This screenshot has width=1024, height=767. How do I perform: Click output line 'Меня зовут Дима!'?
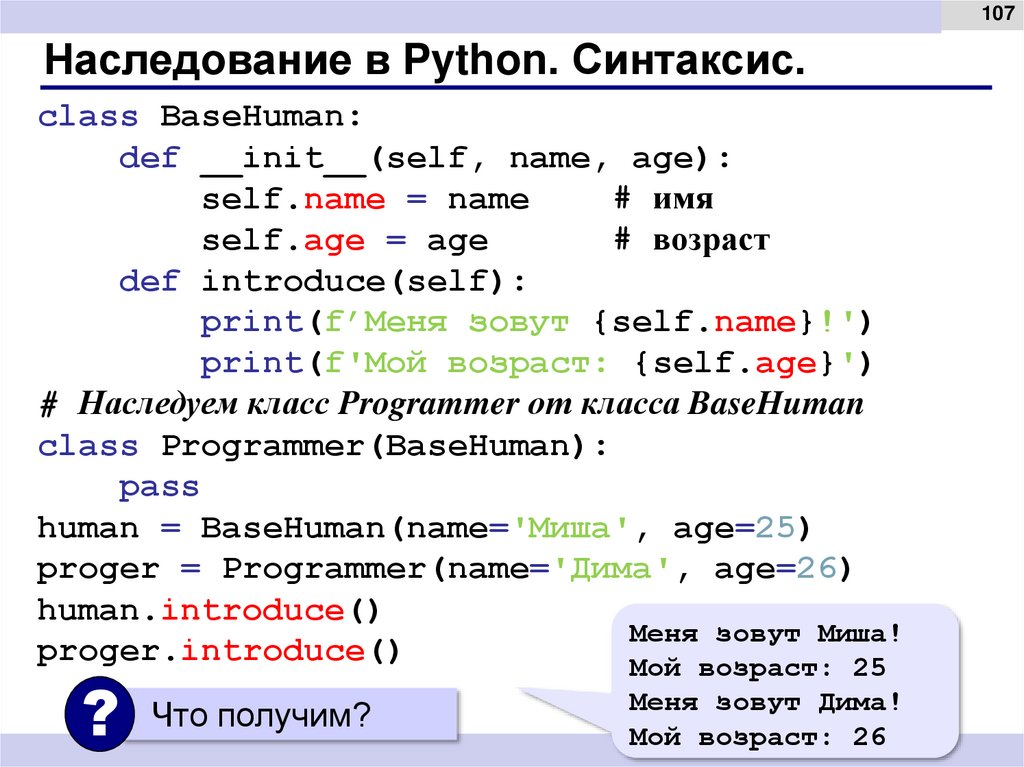(x=765, y=703)
